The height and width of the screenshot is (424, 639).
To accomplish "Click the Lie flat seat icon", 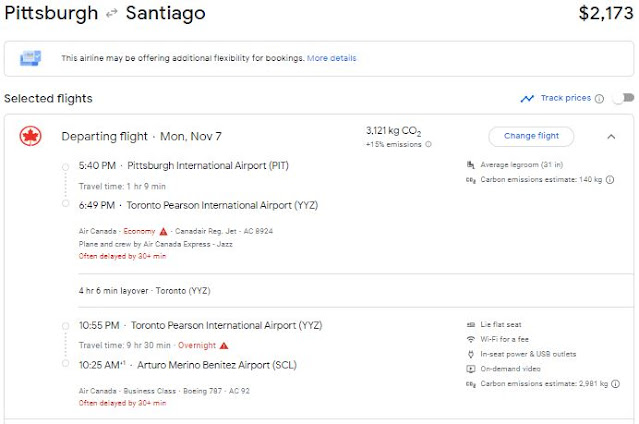I will point(471,325).
